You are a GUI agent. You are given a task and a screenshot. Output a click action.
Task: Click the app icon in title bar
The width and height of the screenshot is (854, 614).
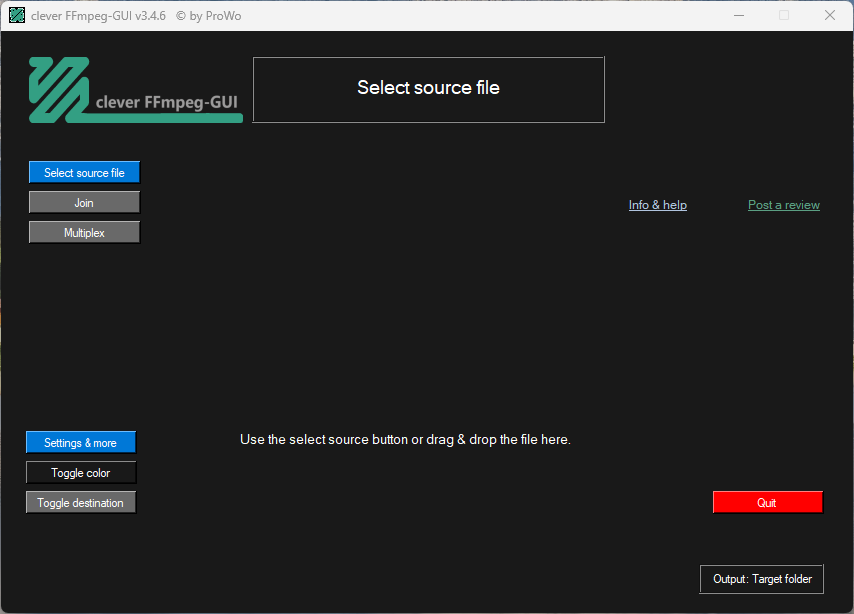[17, 15]
